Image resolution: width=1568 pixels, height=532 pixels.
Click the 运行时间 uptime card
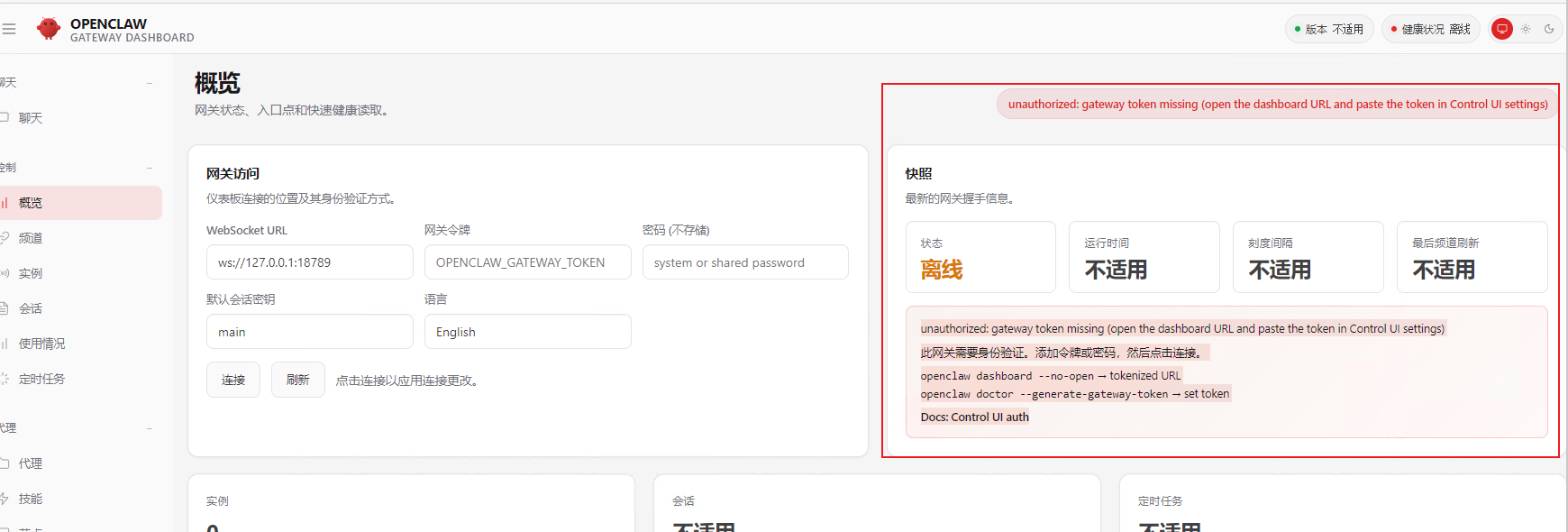1144,257
